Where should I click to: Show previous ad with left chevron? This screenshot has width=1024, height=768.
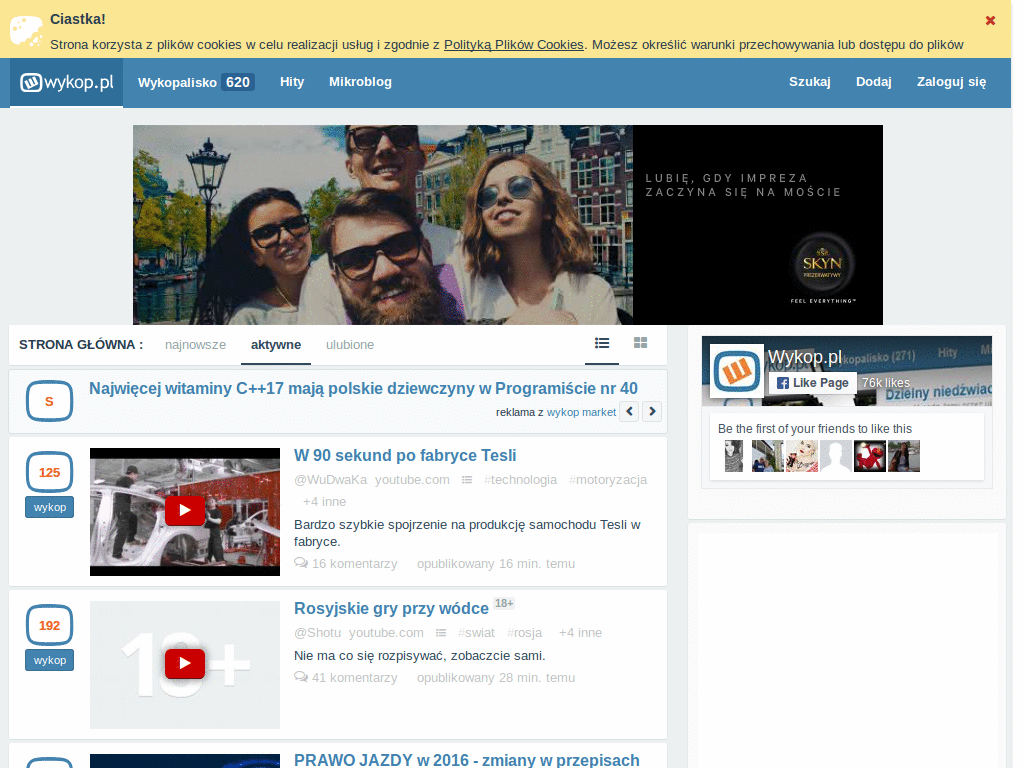[629, 411]
